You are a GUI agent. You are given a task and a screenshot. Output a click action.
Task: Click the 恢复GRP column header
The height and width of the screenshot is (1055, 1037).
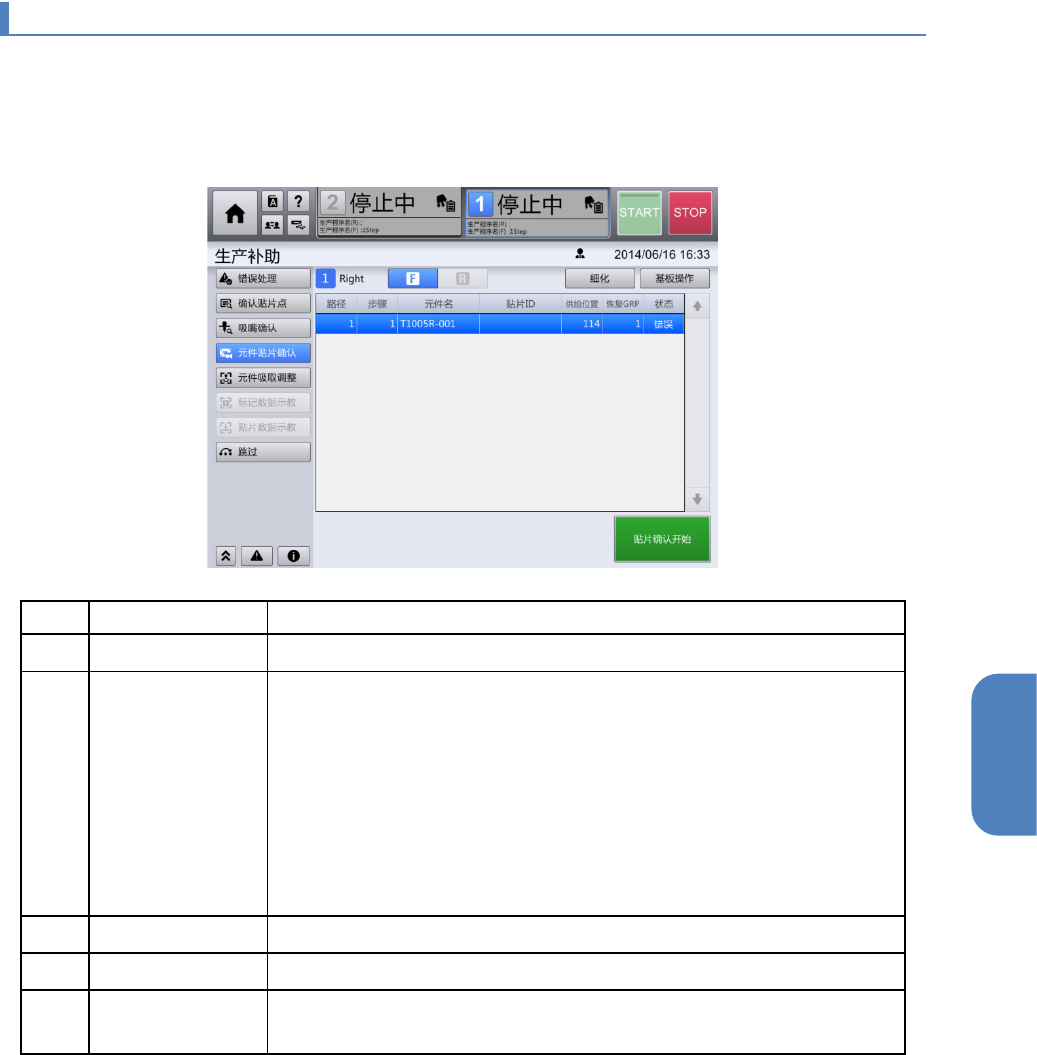622,304
